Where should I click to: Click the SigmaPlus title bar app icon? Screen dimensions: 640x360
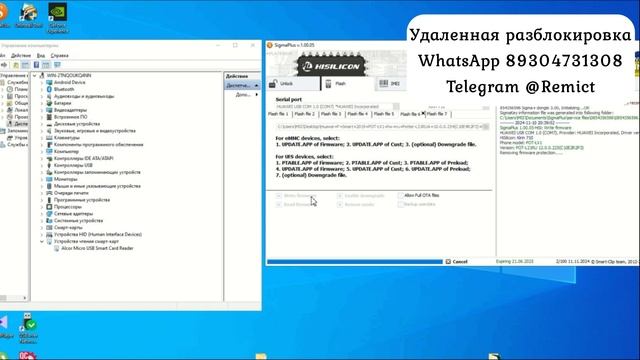pyautogui.click(x=270, y=45)
